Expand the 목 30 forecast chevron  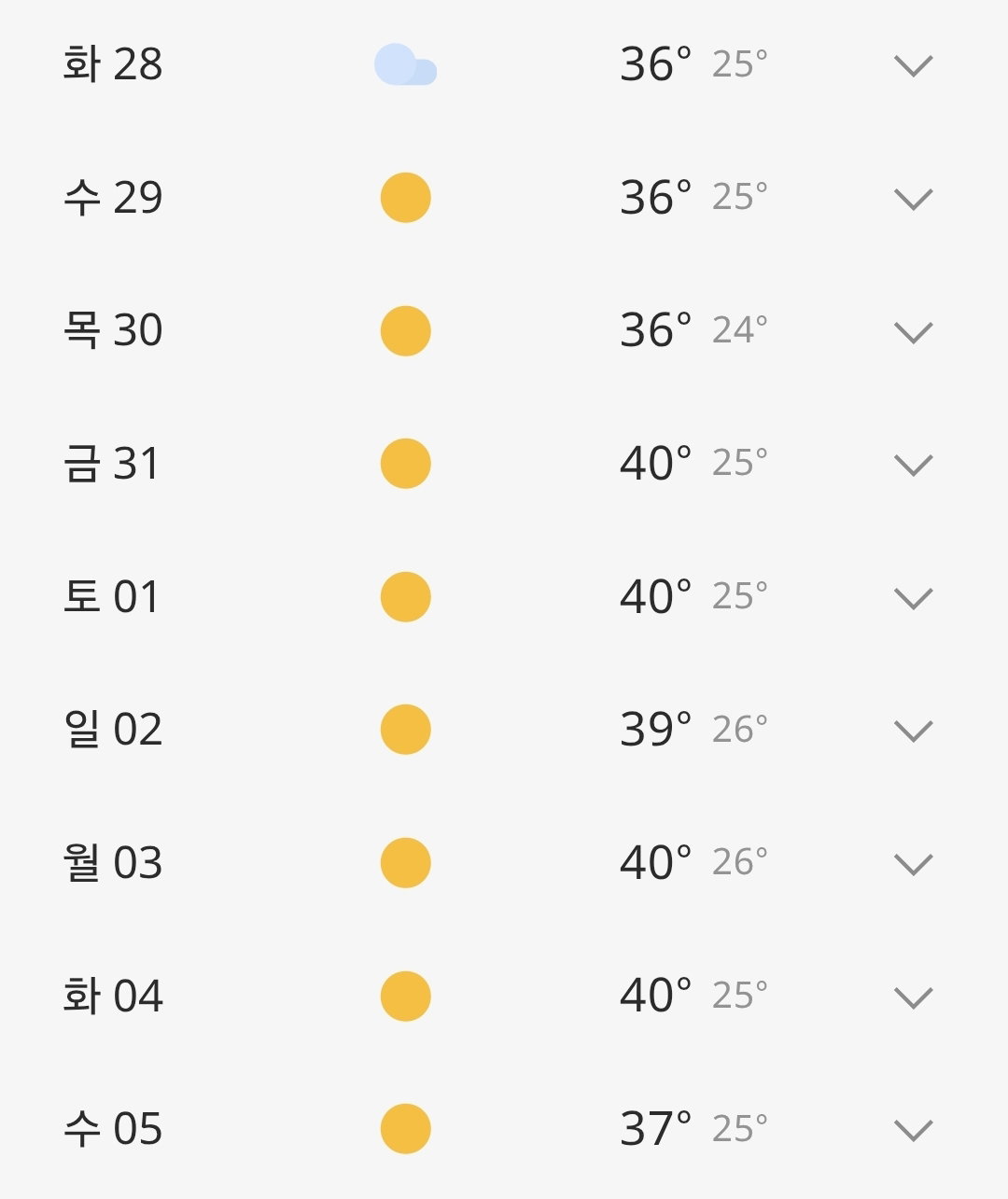[914, 333]
